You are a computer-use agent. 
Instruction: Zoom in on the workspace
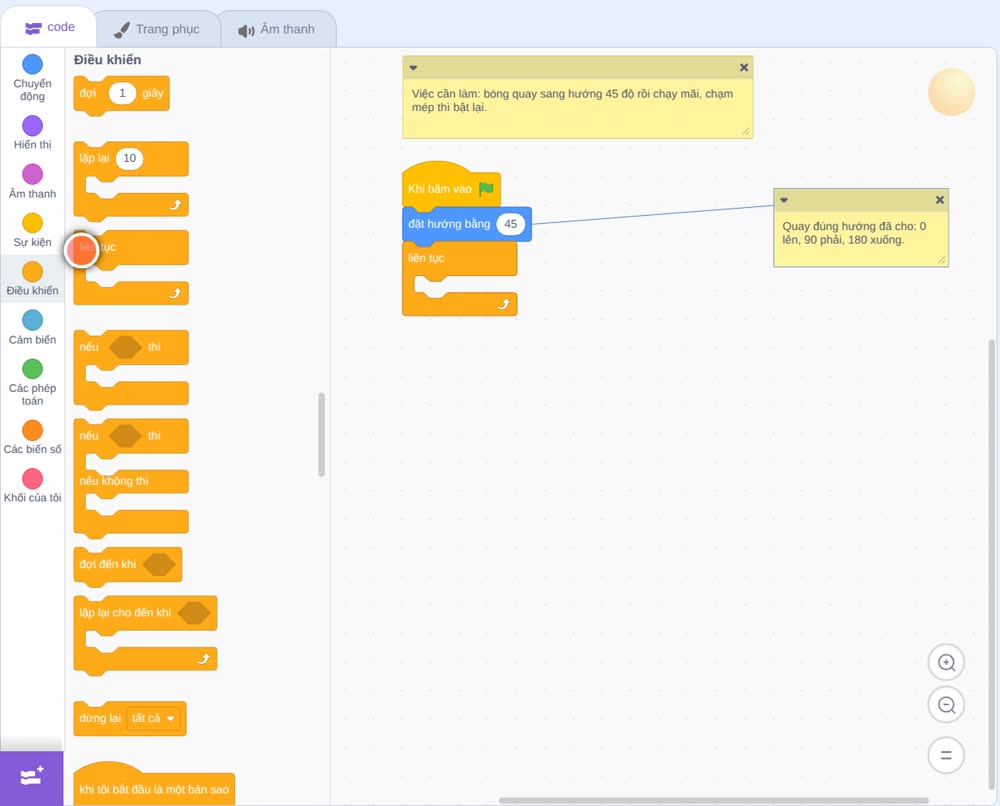tap(946, 663)
